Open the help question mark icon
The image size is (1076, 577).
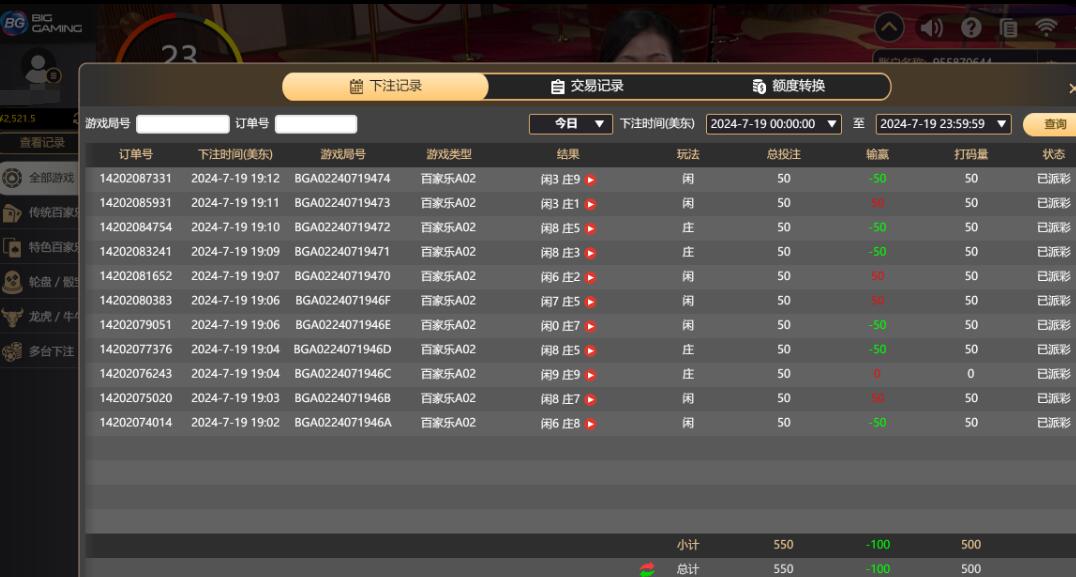click(x=971, y=28)
